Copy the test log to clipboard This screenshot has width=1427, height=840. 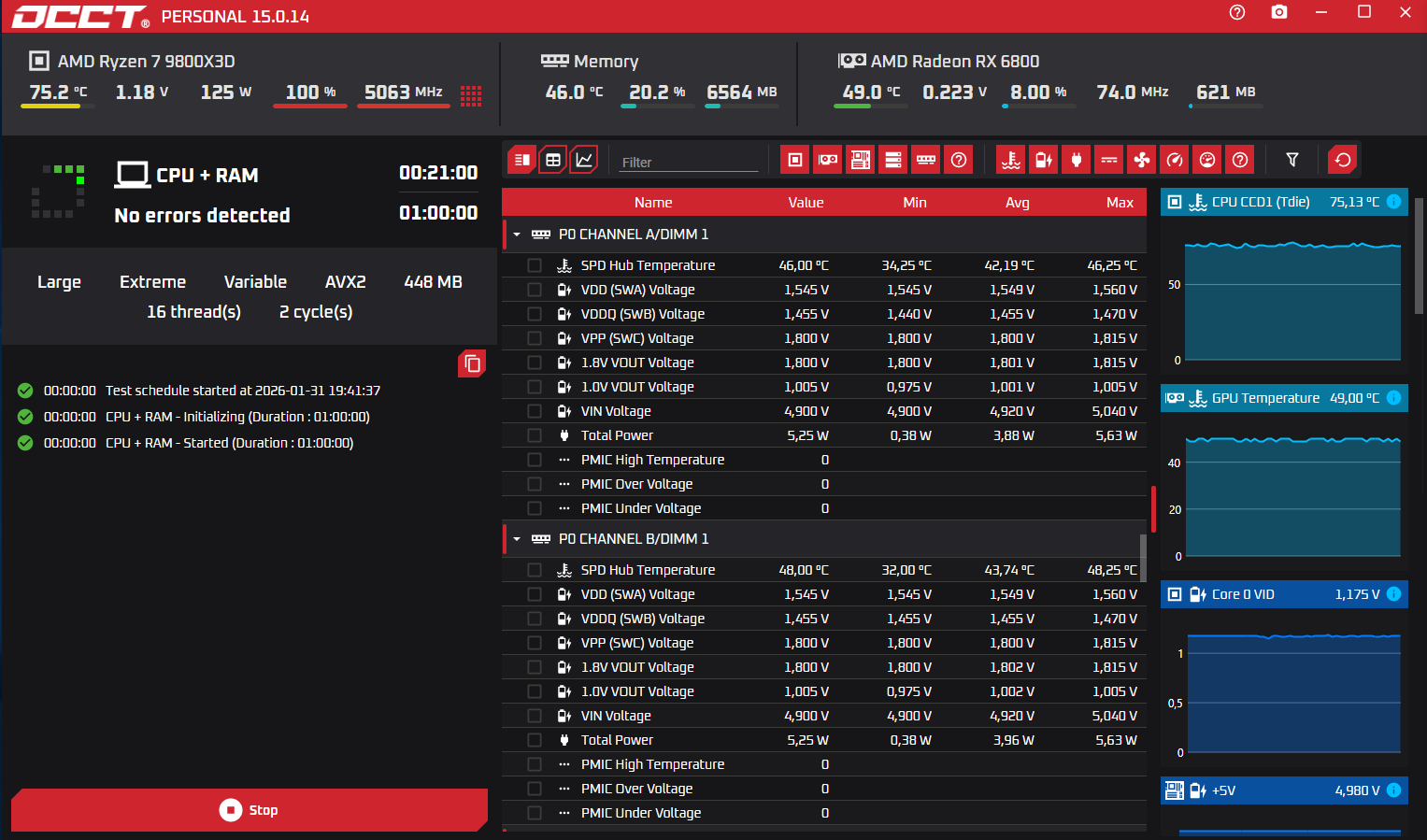[x=472, y=363]
